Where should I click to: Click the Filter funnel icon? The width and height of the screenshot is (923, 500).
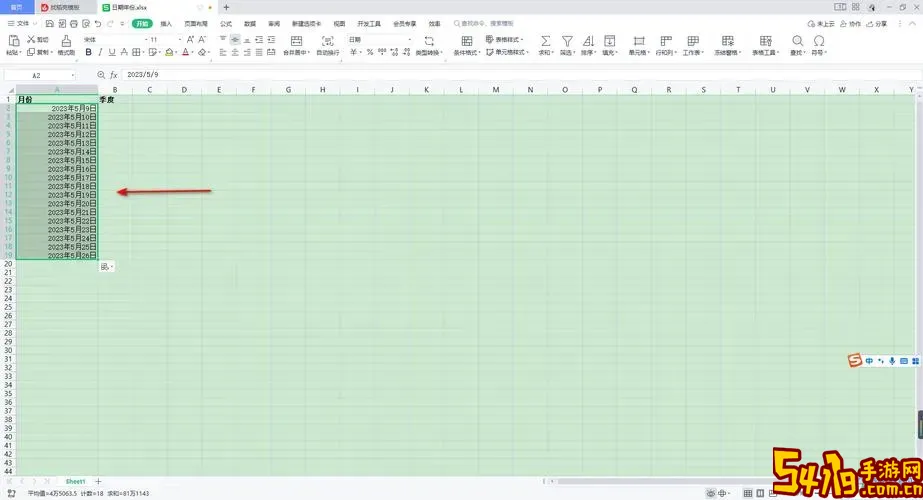(567, 41)
